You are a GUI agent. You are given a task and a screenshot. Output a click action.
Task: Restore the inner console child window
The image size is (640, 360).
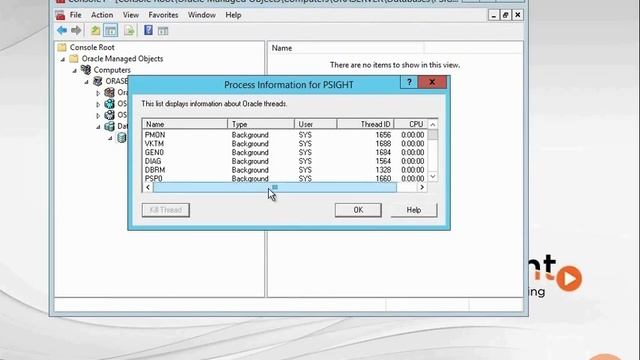tap(505, 15)
